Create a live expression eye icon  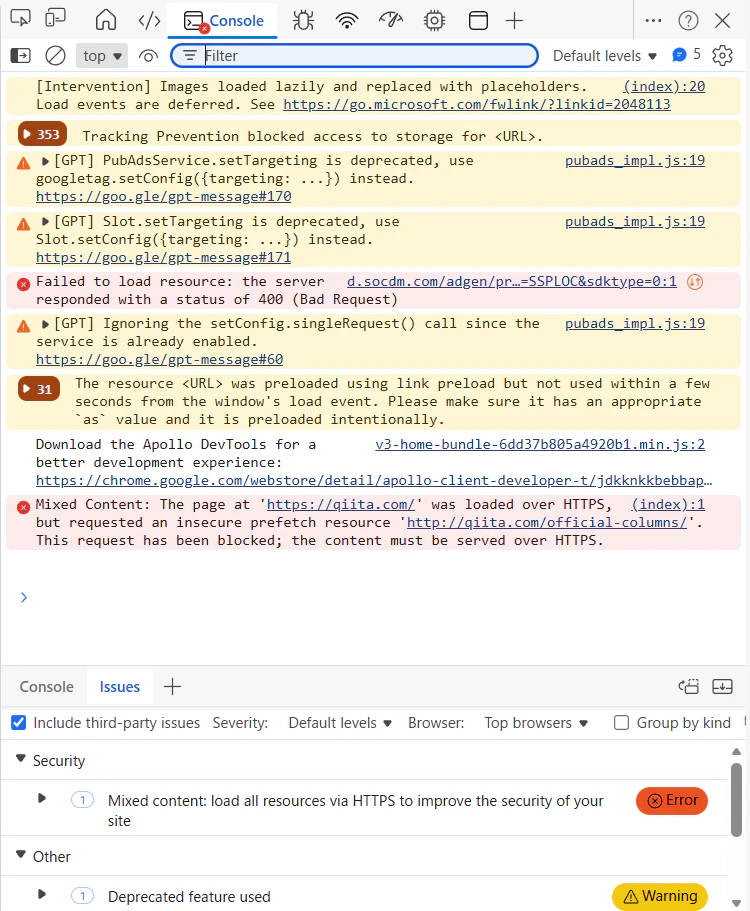pyautogui.click(x=148, y=56)
